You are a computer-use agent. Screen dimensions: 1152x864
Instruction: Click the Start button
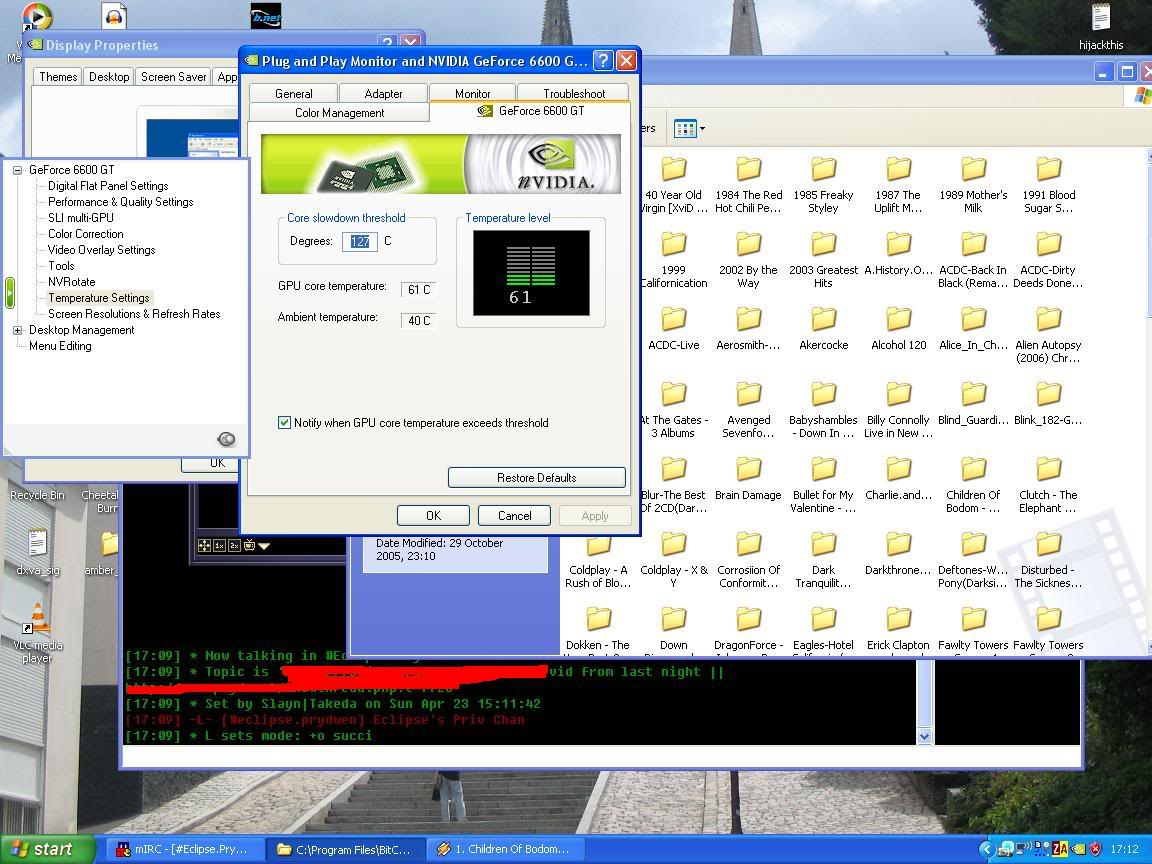click(x=48, y=849)
